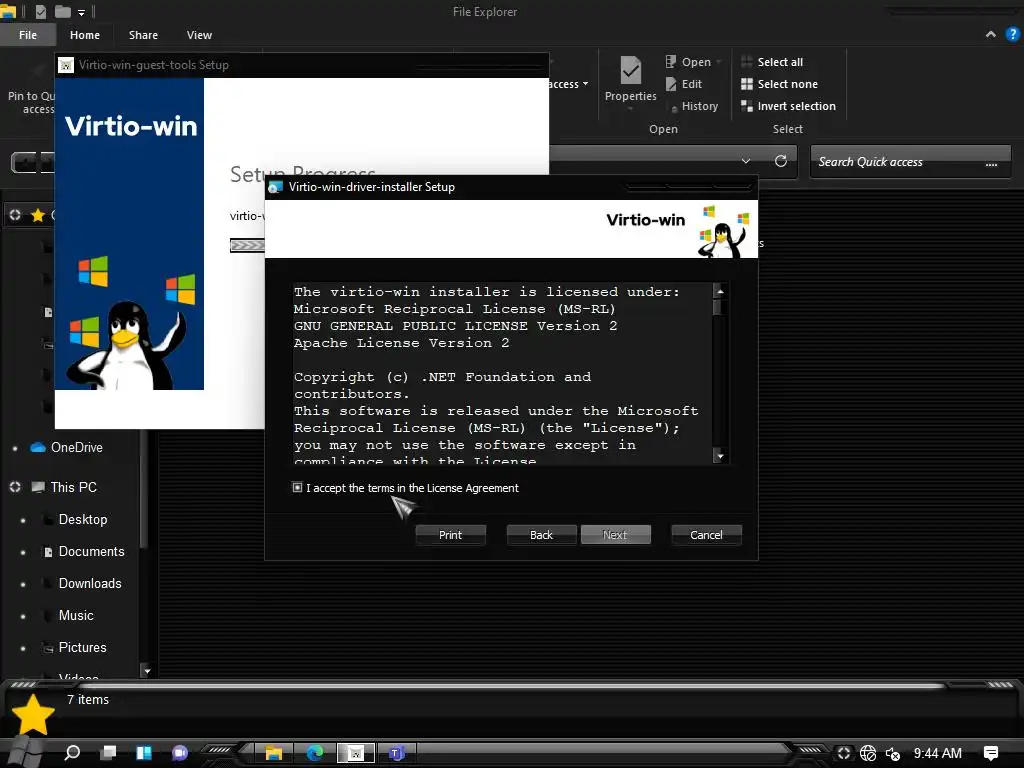Click Select all in the ribbon
The image size is (1024, 768).
click(x=772, y=62)
